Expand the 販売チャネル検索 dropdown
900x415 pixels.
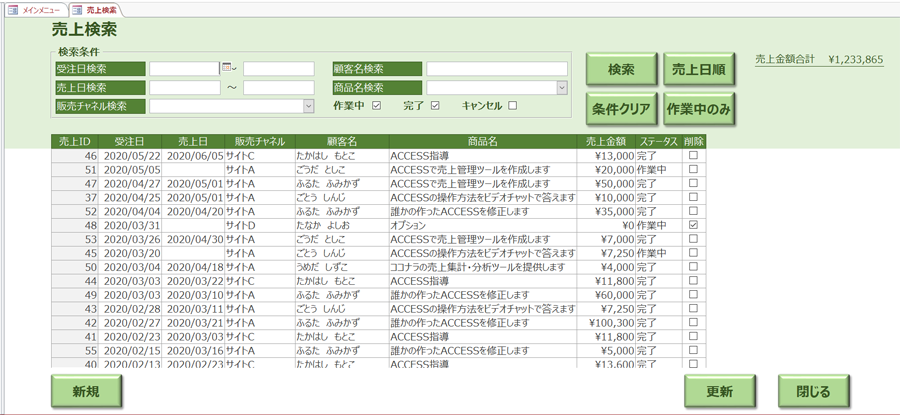click(309, 106)
